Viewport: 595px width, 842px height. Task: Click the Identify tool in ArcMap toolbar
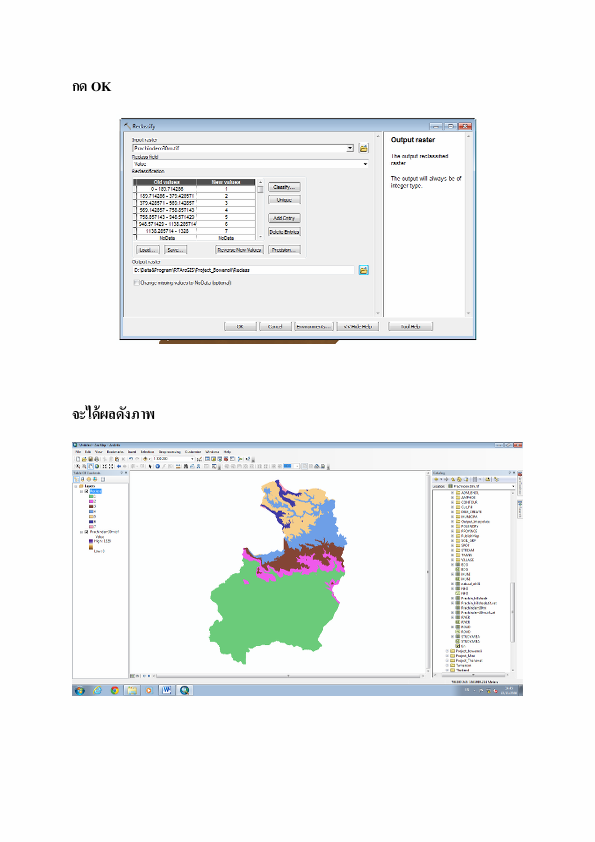pos(157,466)
